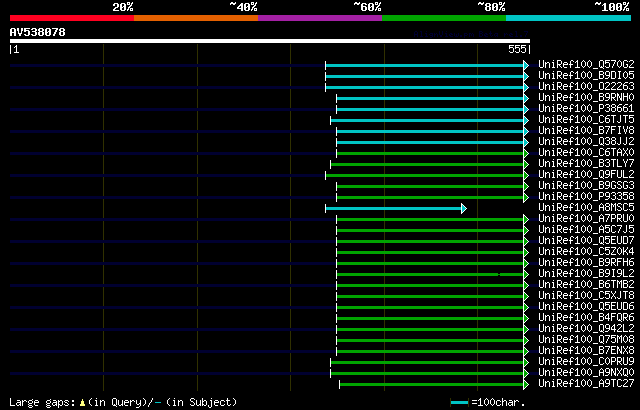This screenshot has height=410, width=640.
Task: Open subject UniRef100_B9RNH0
Action: click(x=586, y=98)
